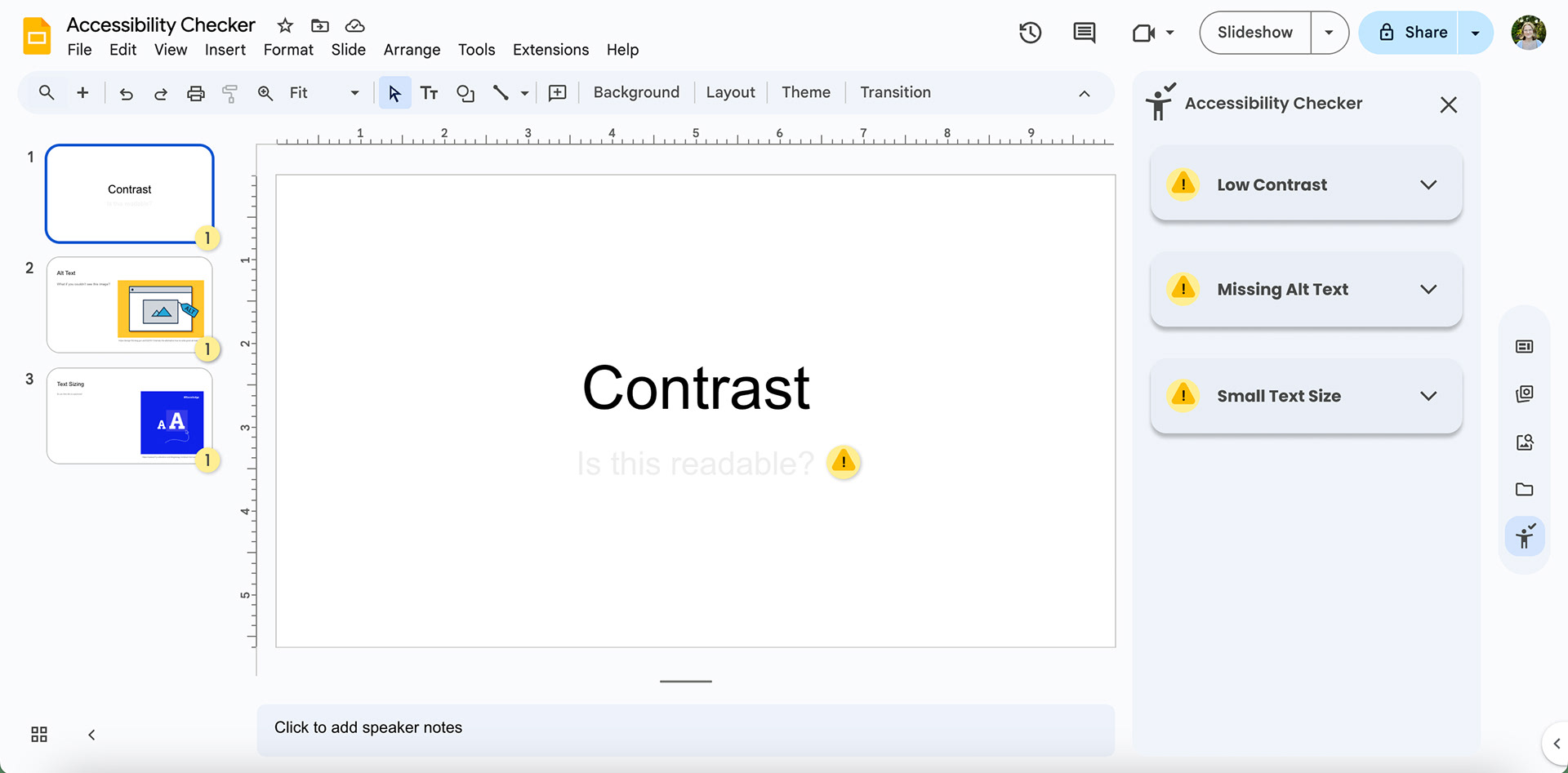The image size is (1568, 773).
Task: Click the Slideshow button
Action: 1254,32
